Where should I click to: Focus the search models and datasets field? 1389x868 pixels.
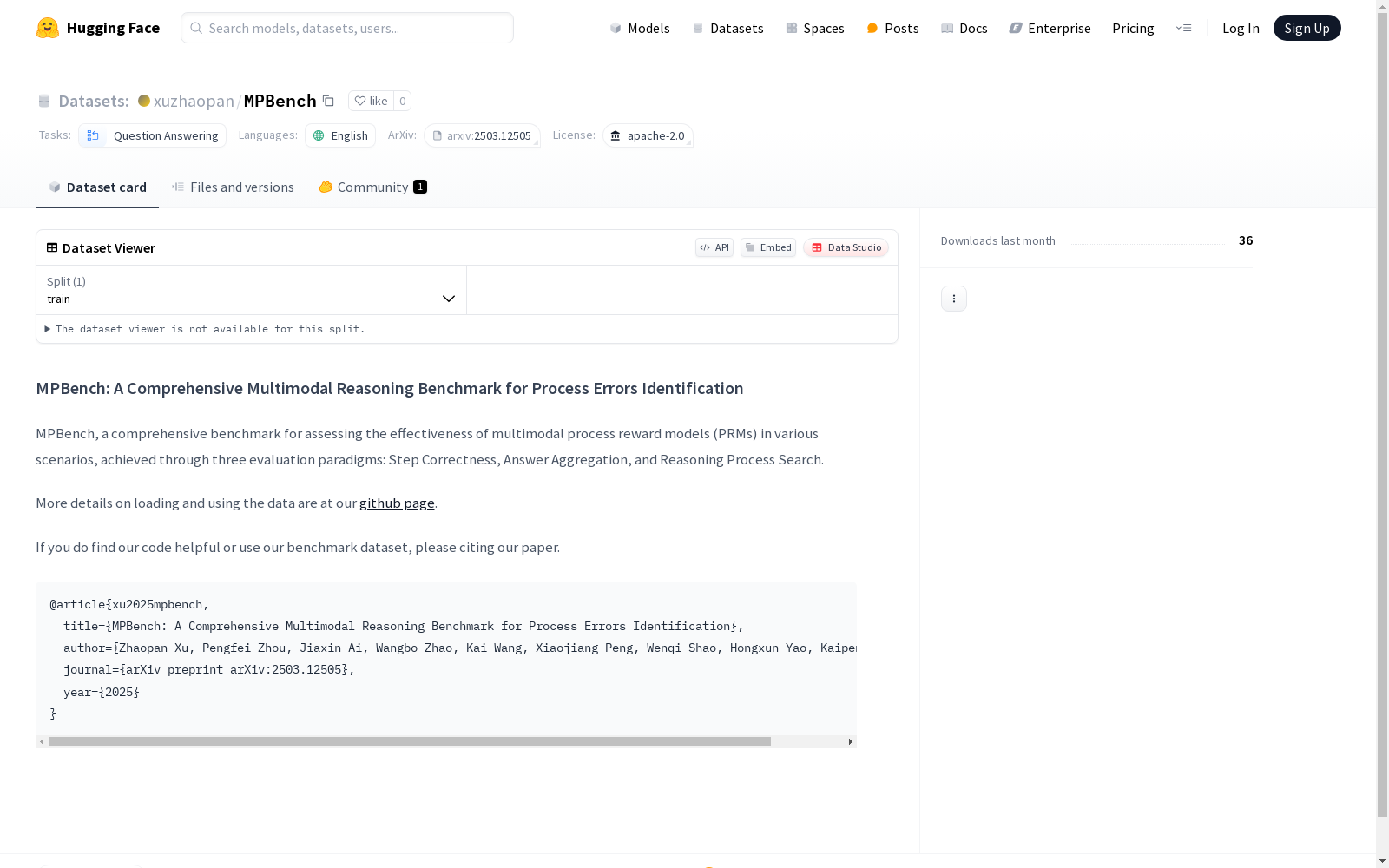(x=347, y=28)
